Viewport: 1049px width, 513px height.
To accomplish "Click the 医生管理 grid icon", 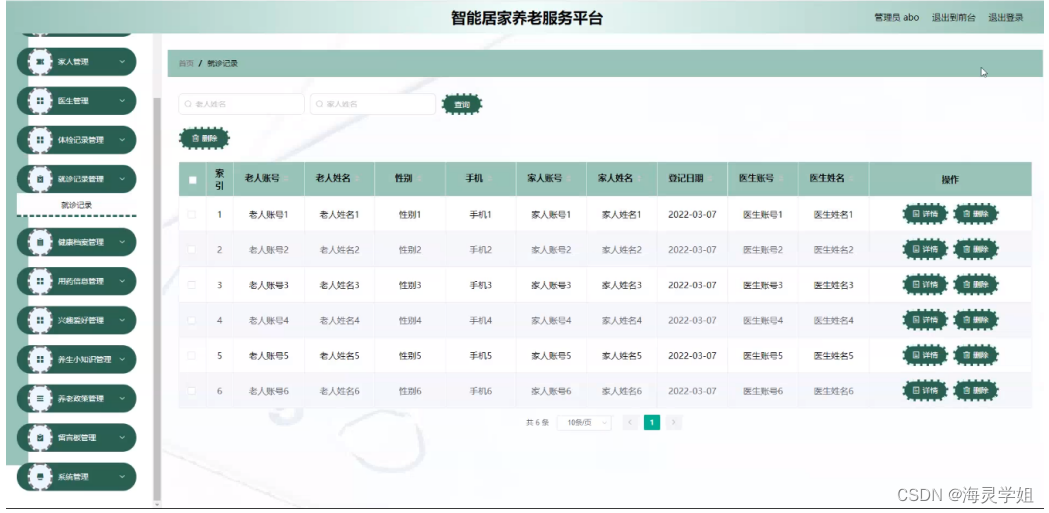I will (40, 101).
